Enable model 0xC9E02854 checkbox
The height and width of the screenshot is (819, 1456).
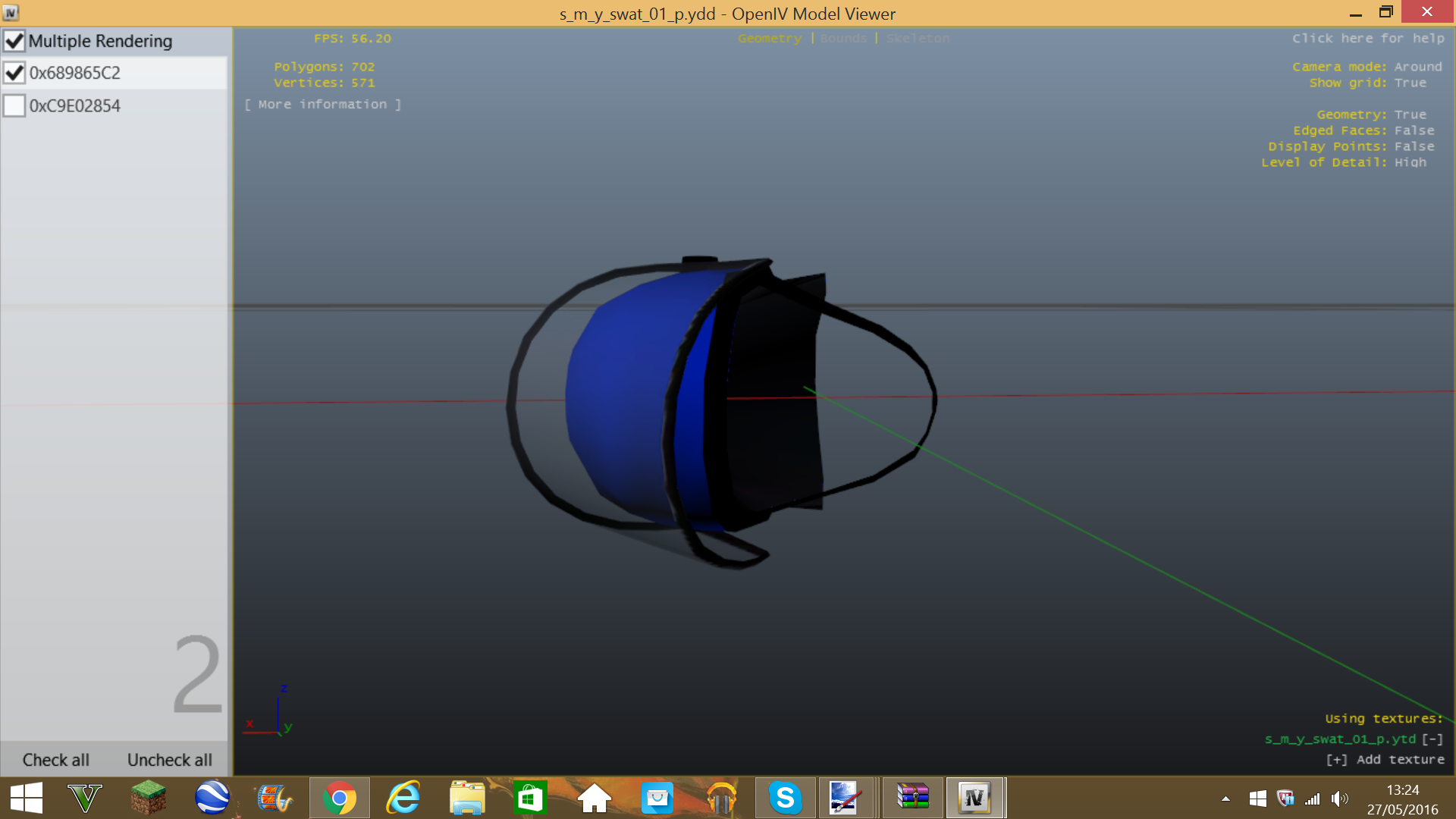coord(14,105)
